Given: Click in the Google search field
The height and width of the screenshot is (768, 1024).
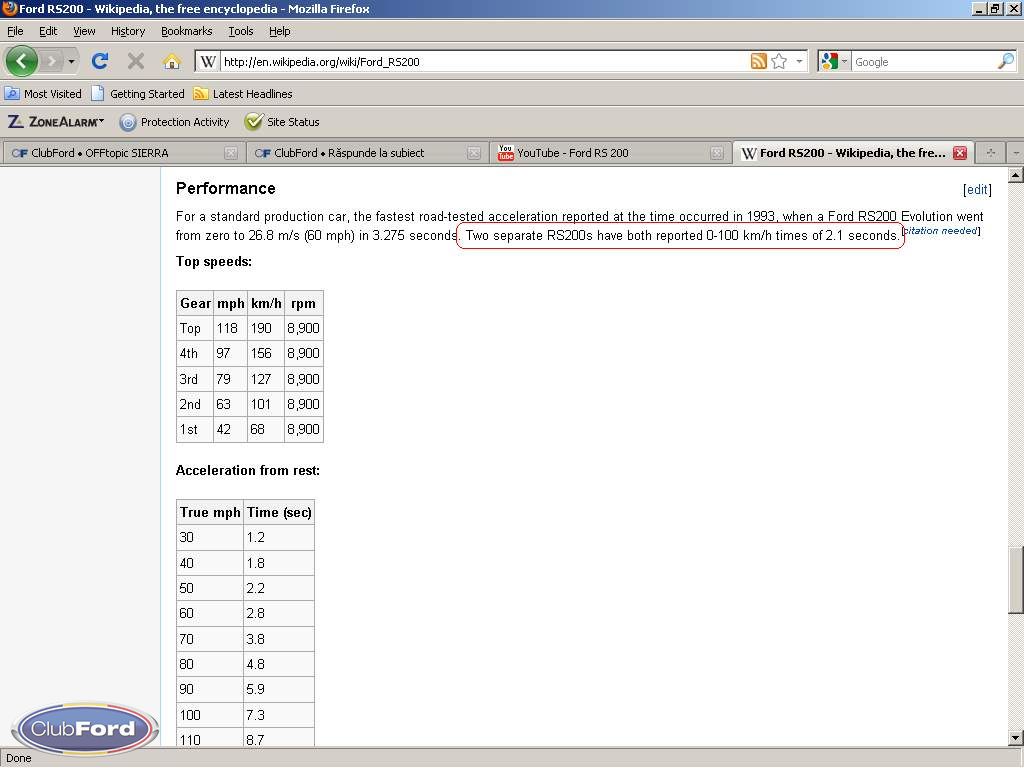Looking at the screenshot, I should [920, 62].
